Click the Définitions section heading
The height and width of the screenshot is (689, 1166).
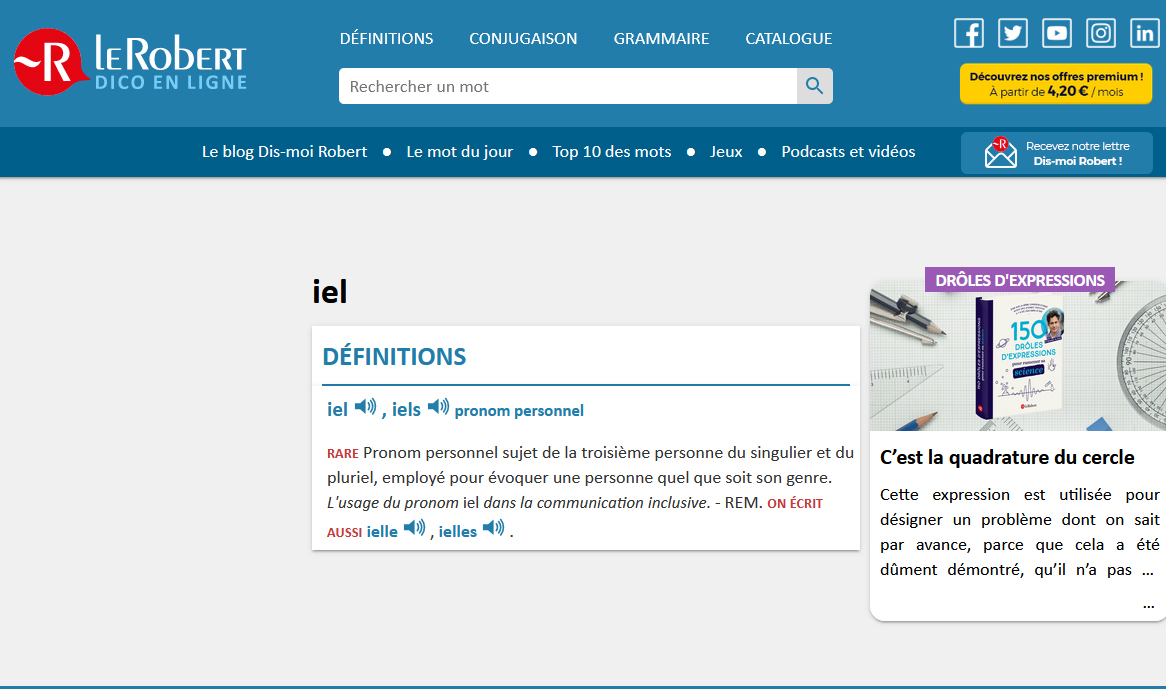(x=394, y=357)
